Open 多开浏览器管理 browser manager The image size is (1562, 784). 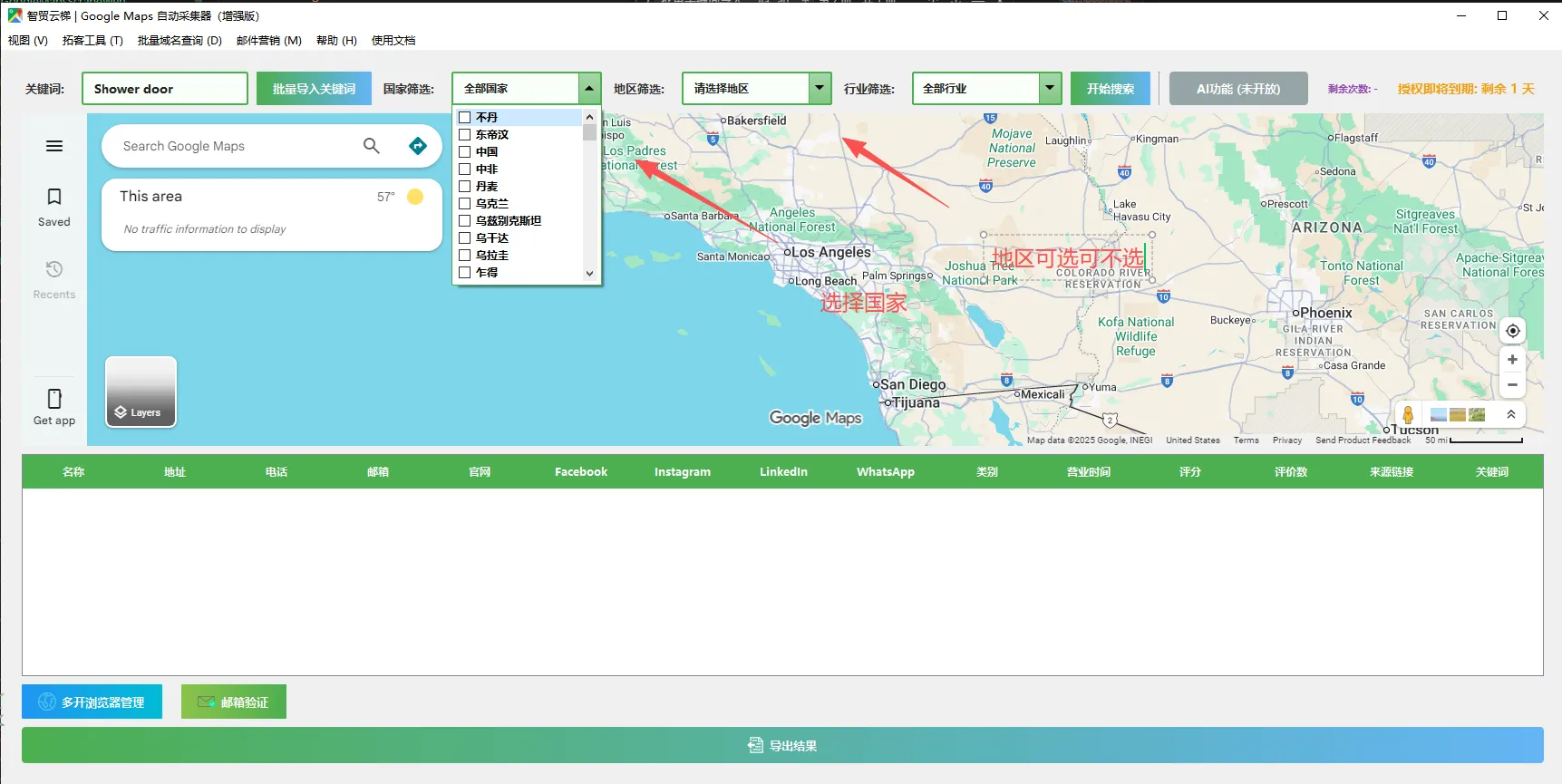(92, 702)
